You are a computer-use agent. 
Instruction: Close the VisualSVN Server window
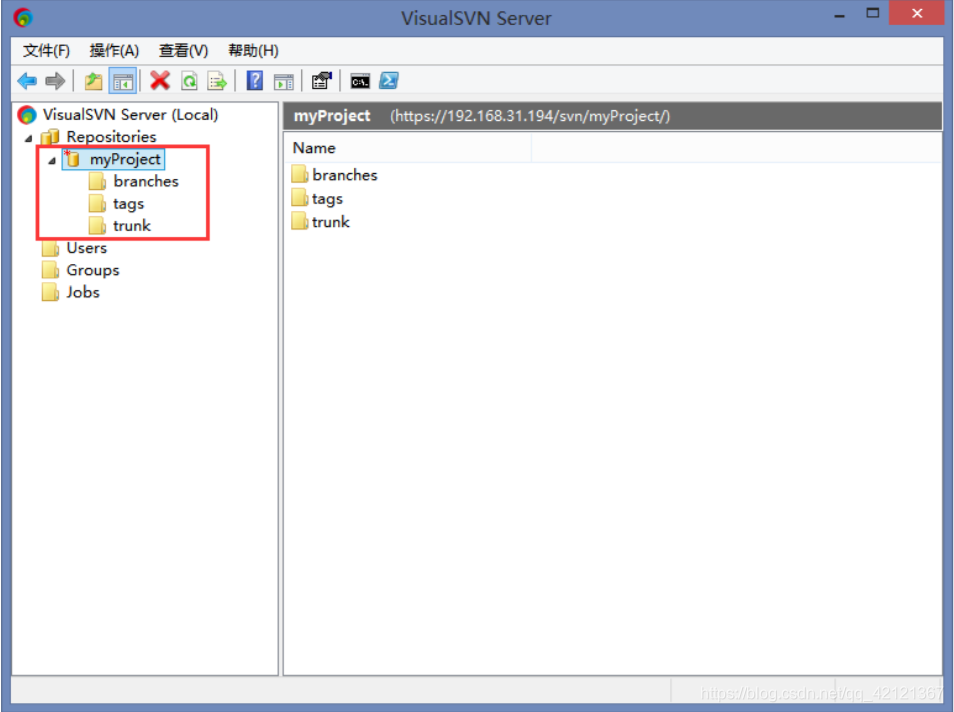point(917,13)
